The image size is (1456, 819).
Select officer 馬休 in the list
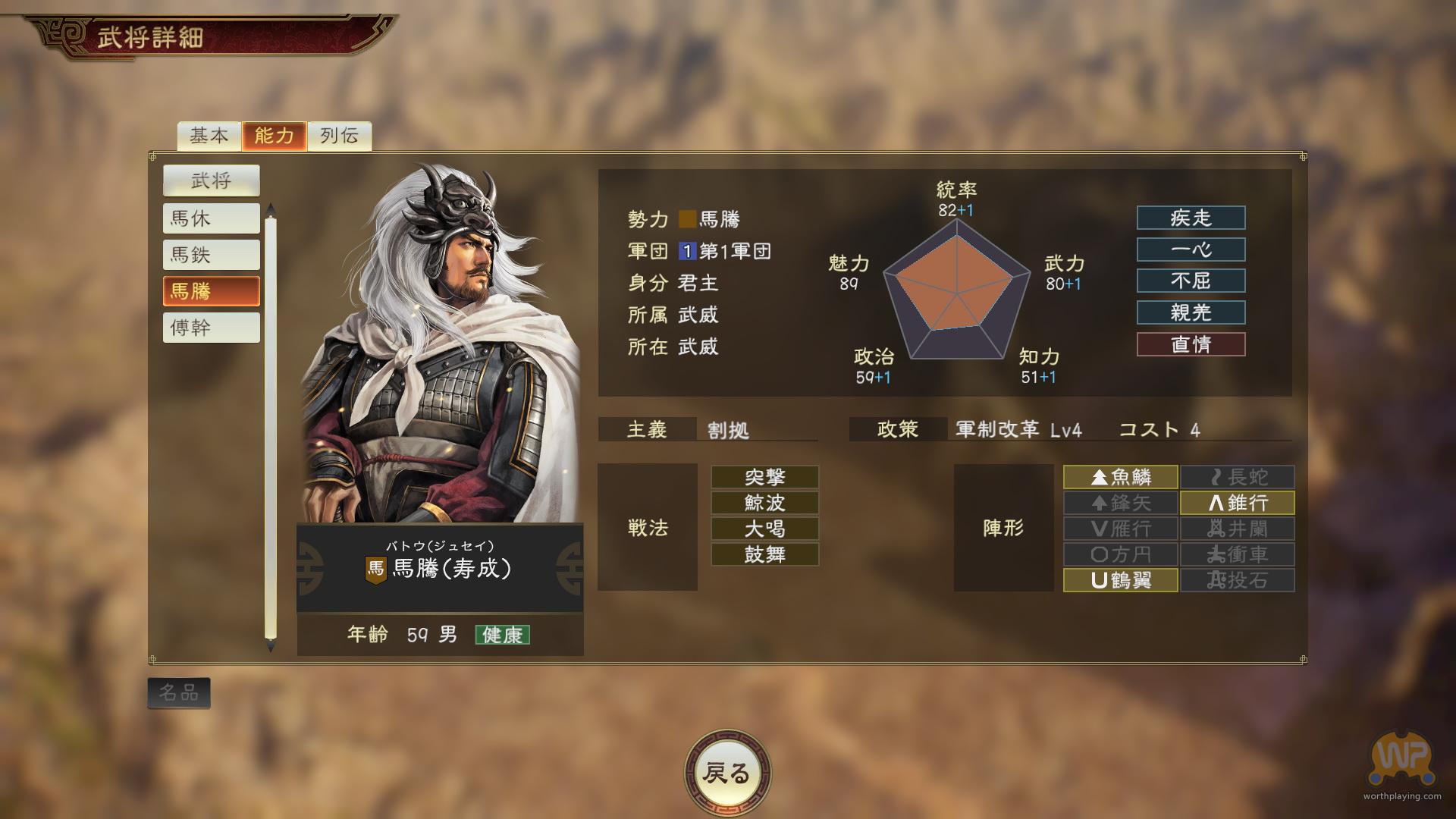pyautogui.click(x=211, y=218)
